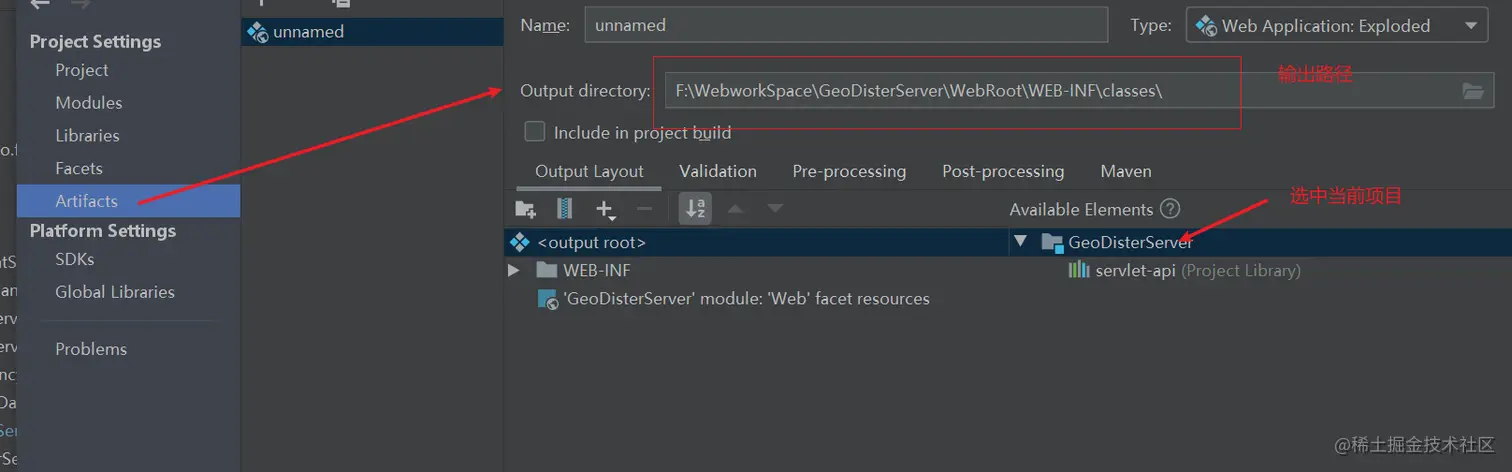This screenshot has width=1512, height=472.
Task: Click the servlet-api library icon
Action: [x=1079, y=270]
